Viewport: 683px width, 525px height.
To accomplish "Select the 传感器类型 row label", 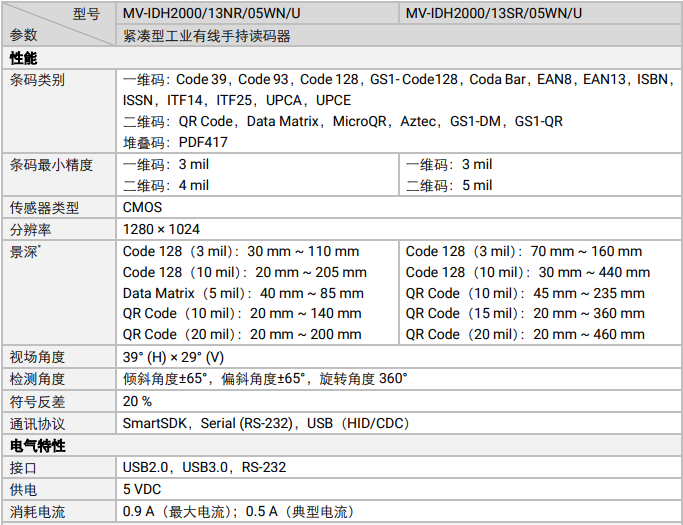I will 44,207.
